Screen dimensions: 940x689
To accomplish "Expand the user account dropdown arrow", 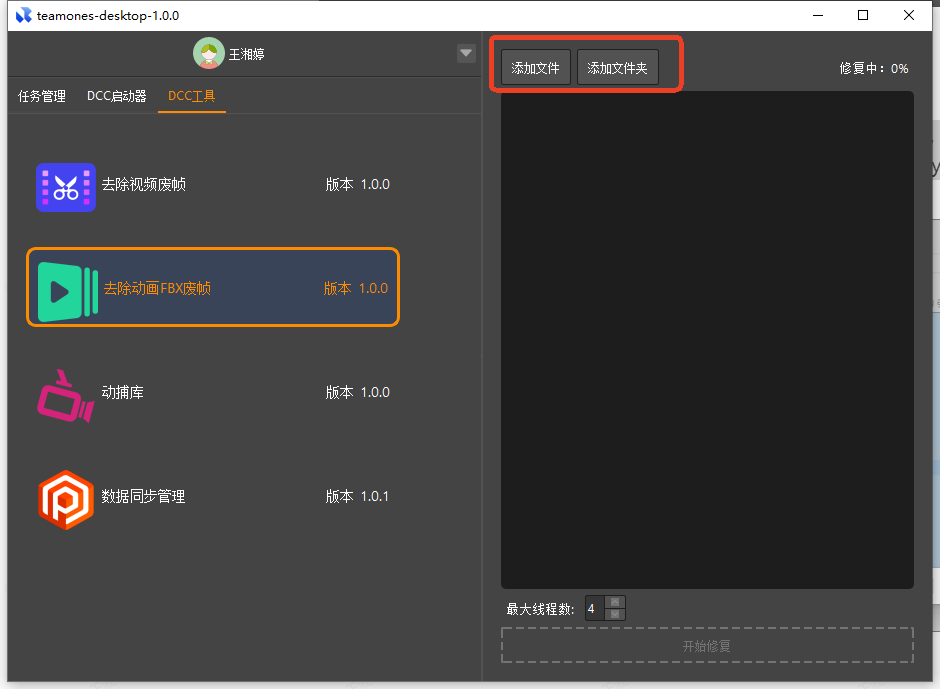I will point(466,54).
